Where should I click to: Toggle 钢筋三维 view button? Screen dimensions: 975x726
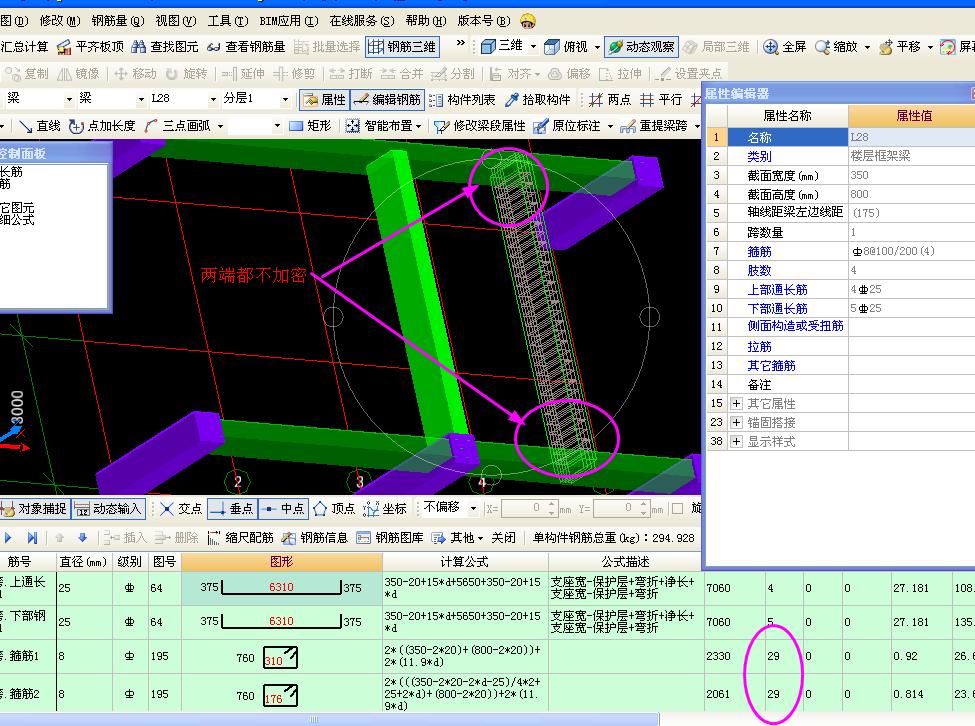pyautogui.click(x=402, y=47)
